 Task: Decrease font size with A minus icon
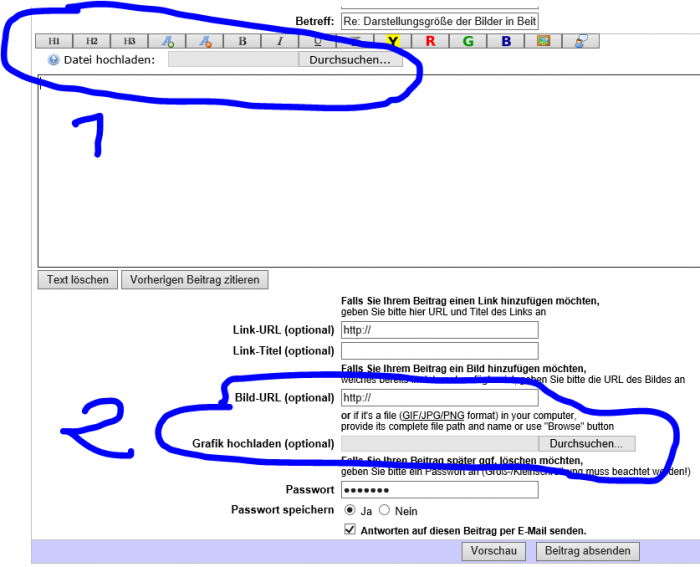coord(204,41)
